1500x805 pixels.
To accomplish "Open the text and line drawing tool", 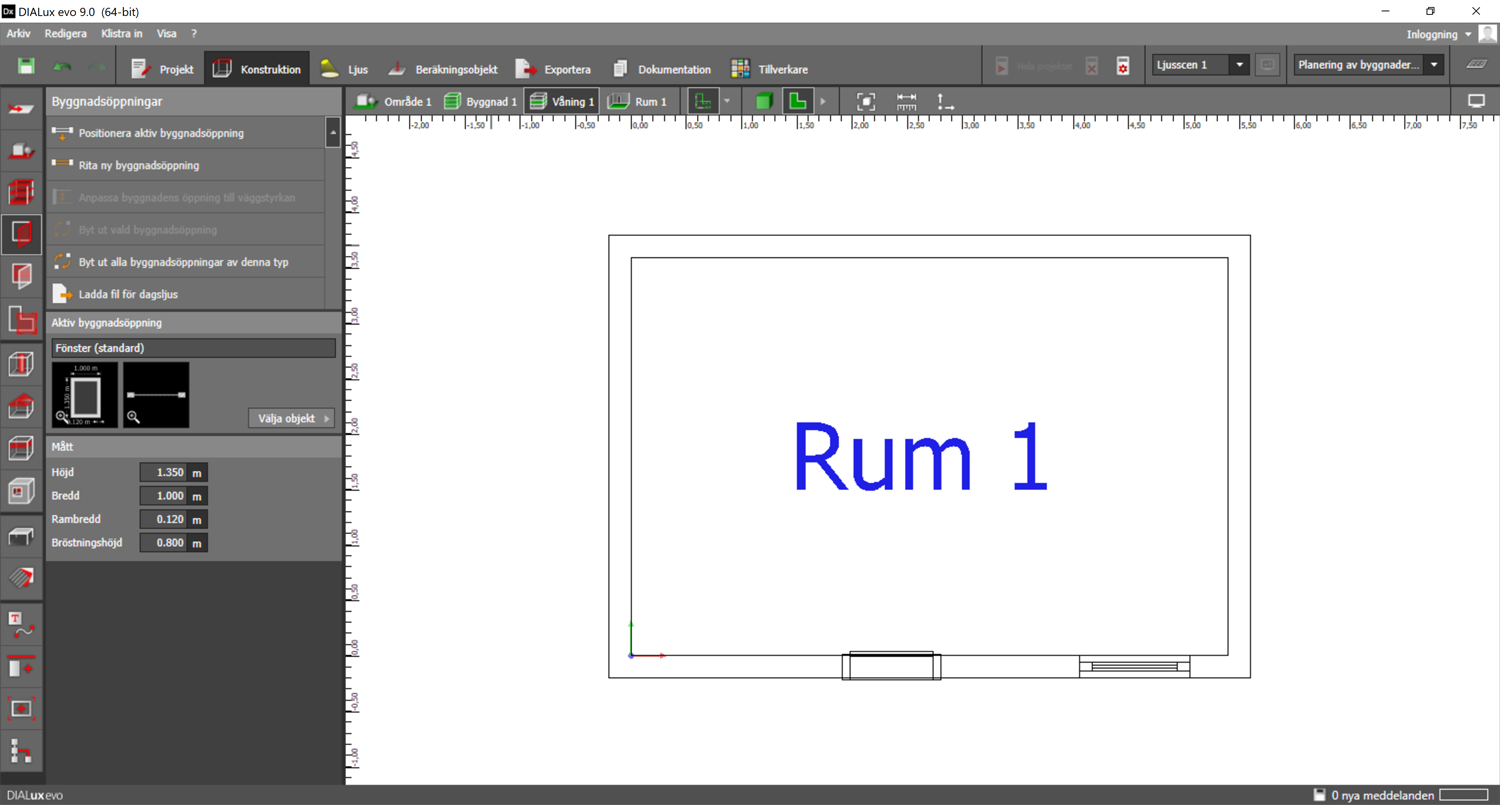I will coord(21,624).
